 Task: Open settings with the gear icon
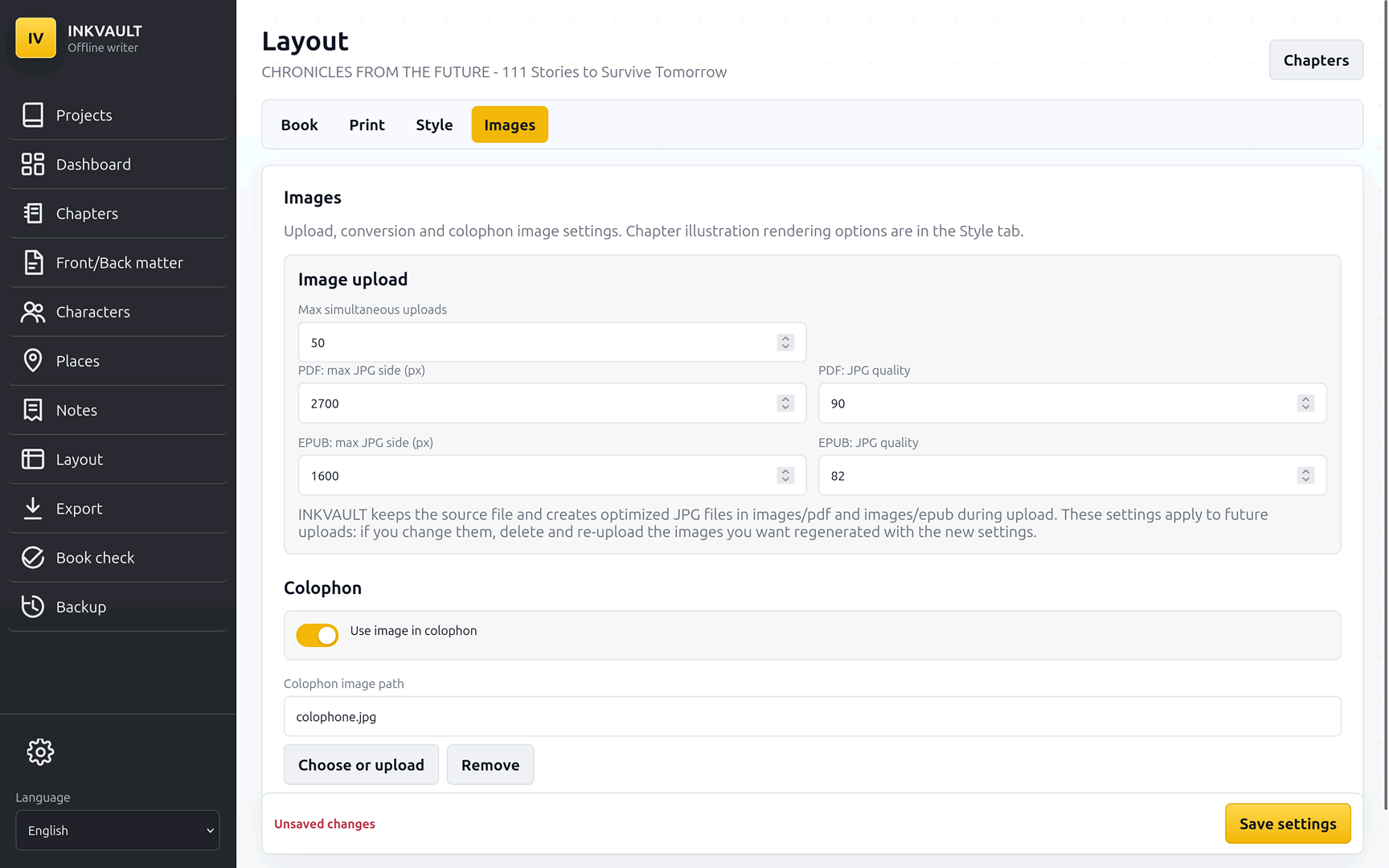pos(40,752)
